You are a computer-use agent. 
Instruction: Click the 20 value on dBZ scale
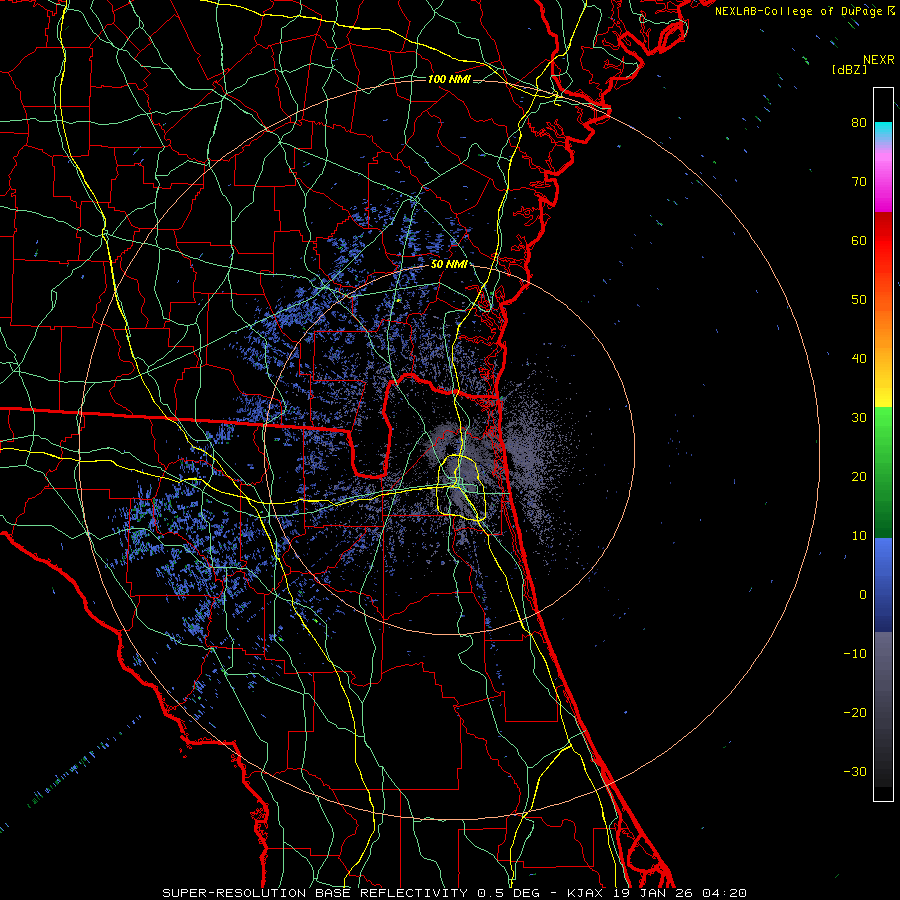(x=859, y=477)
